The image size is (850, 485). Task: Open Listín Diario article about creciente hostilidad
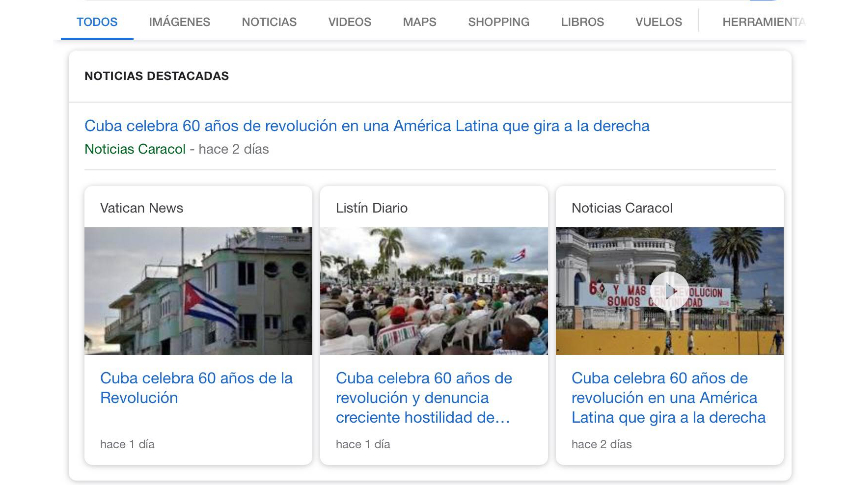[x=424, y=398]
